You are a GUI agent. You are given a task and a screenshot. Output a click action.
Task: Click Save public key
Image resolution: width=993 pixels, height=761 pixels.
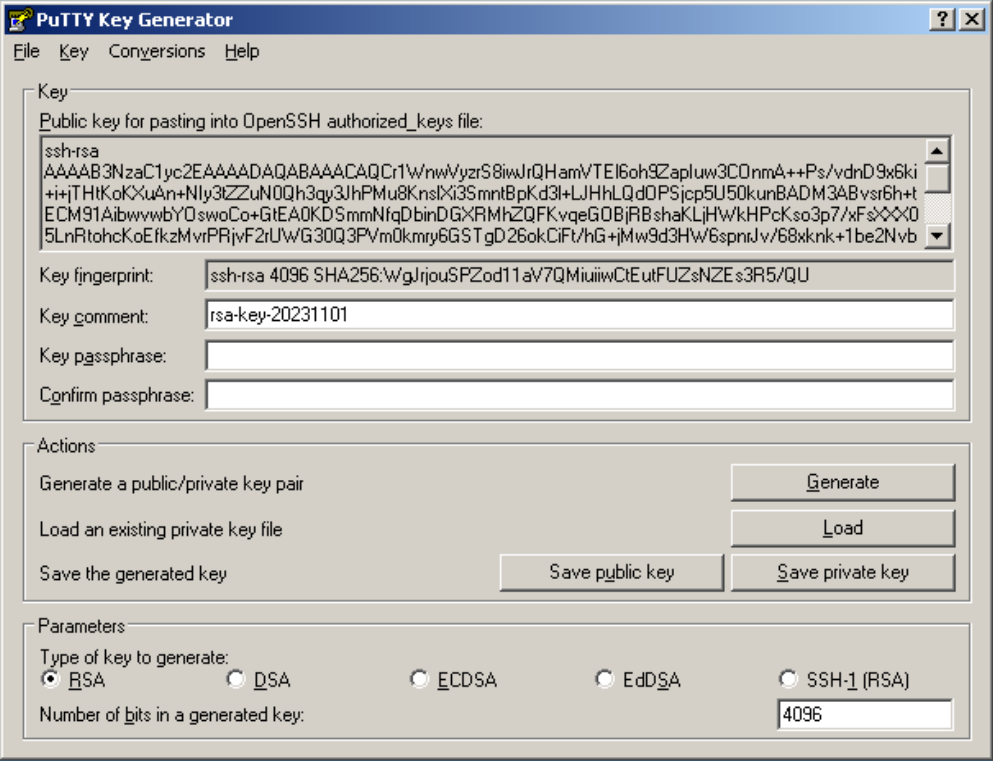click(x=612, y=572)
